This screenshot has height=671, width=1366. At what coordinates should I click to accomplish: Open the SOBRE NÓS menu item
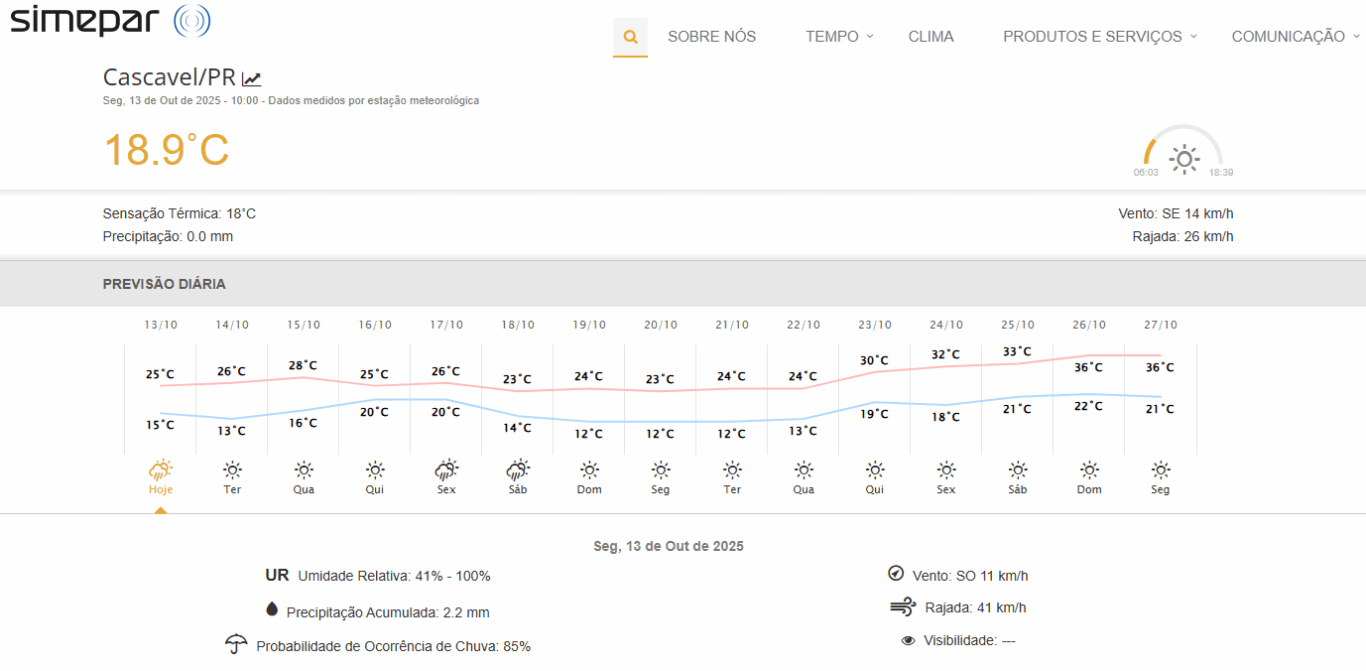pos(711,37)
